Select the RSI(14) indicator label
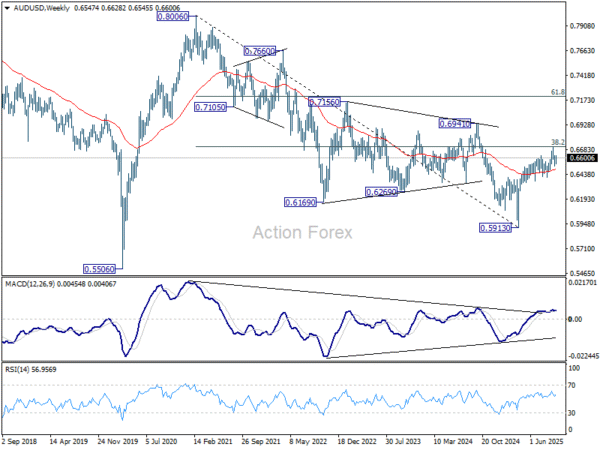The height and width of the screenshot is (450, 600). coord(20,372)
